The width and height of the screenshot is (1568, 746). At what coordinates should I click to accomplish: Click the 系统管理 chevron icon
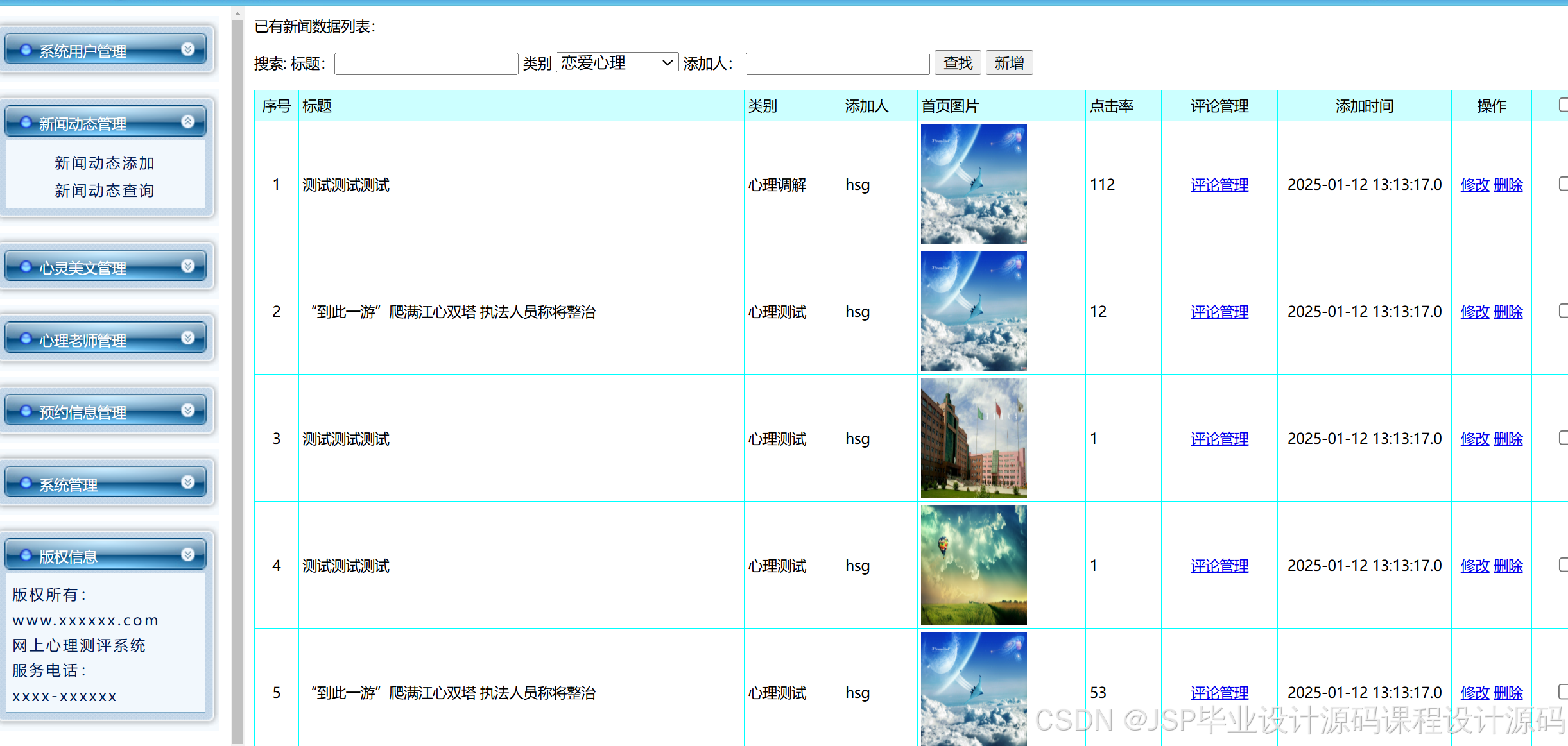188,482
